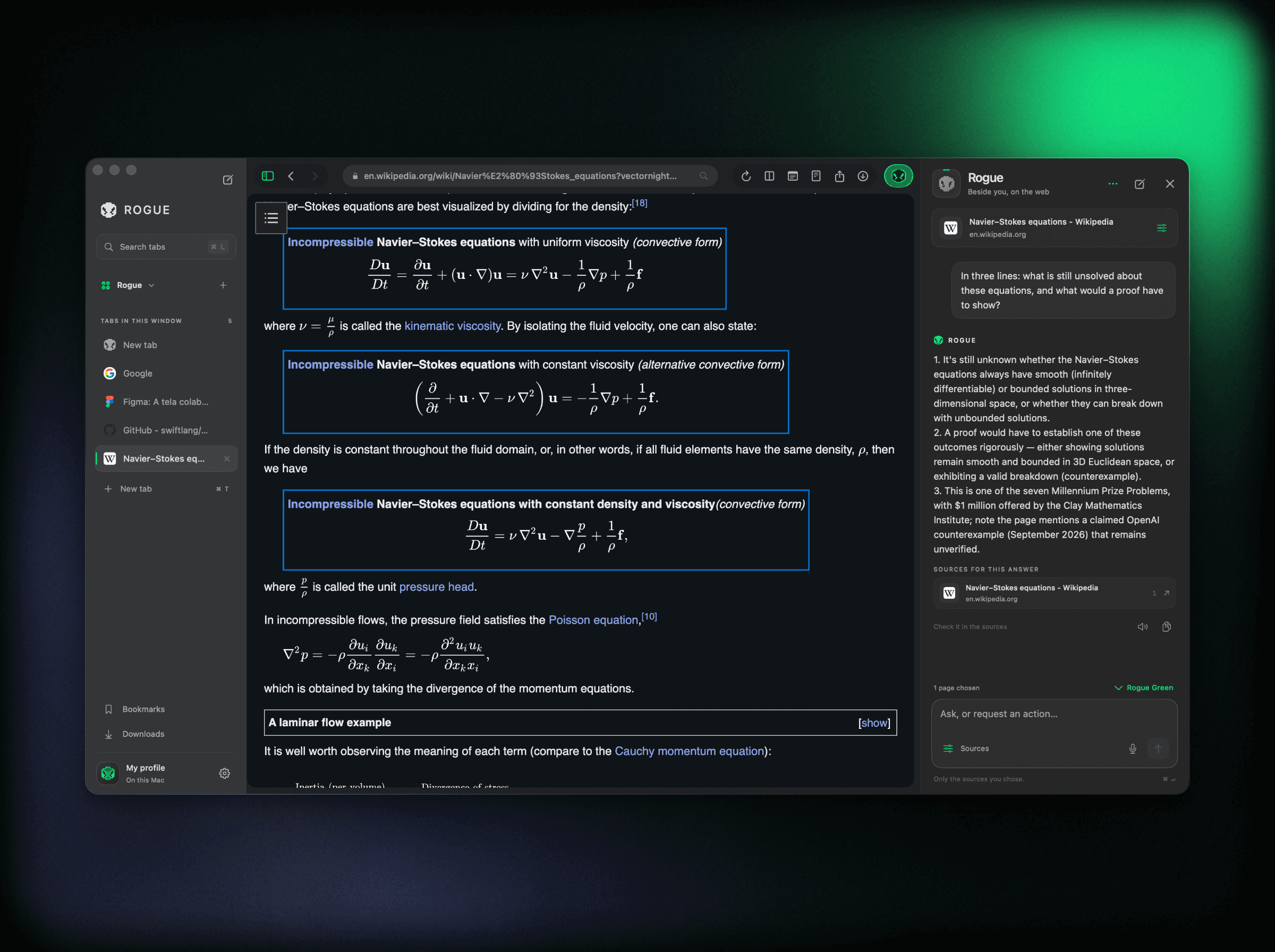
Task: Click the Incompressible link for constant viscosity
Action: (x=330, y=365)
